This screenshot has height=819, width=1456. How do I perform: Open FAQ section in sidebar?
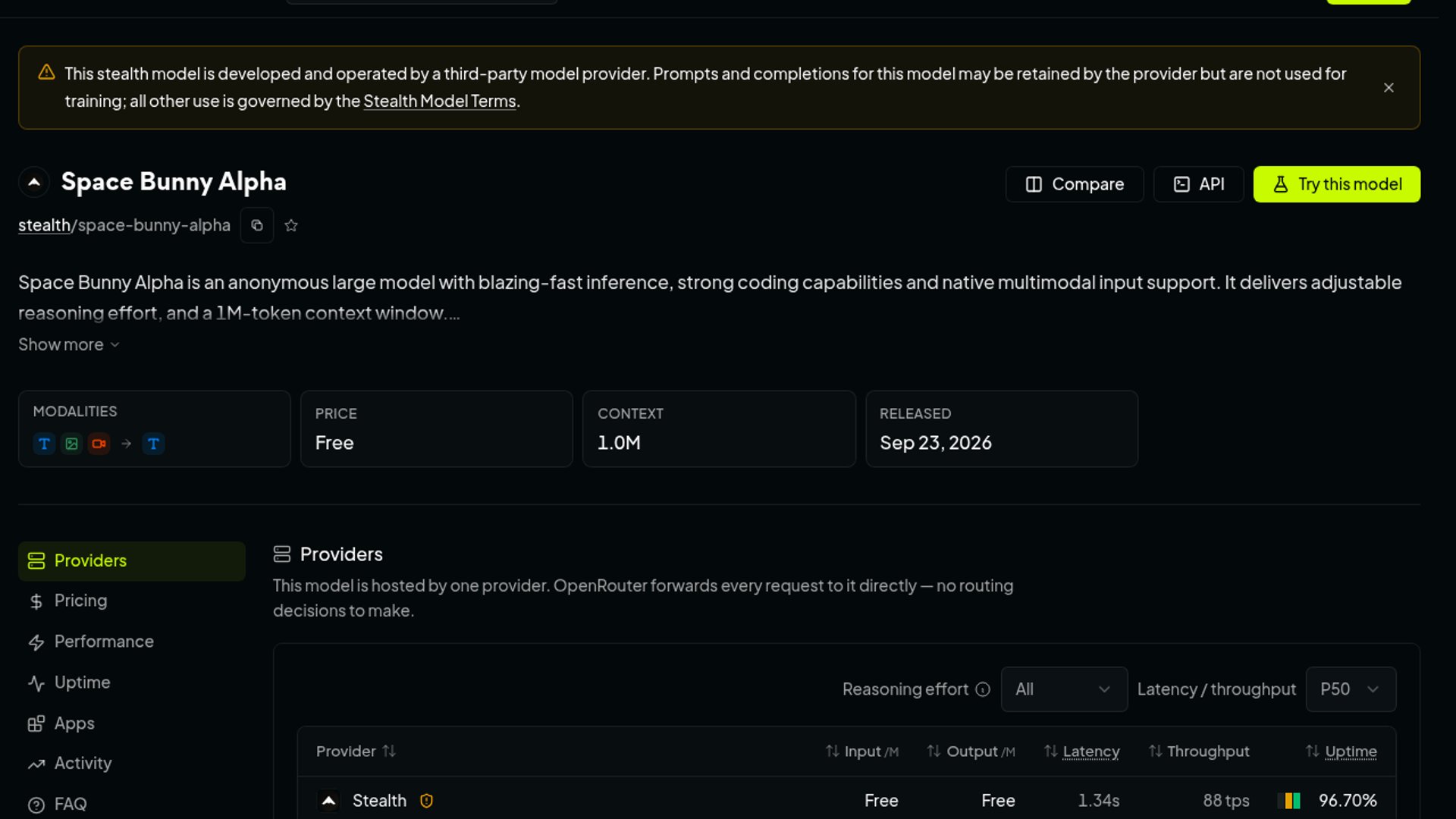(x=132, y=804)
